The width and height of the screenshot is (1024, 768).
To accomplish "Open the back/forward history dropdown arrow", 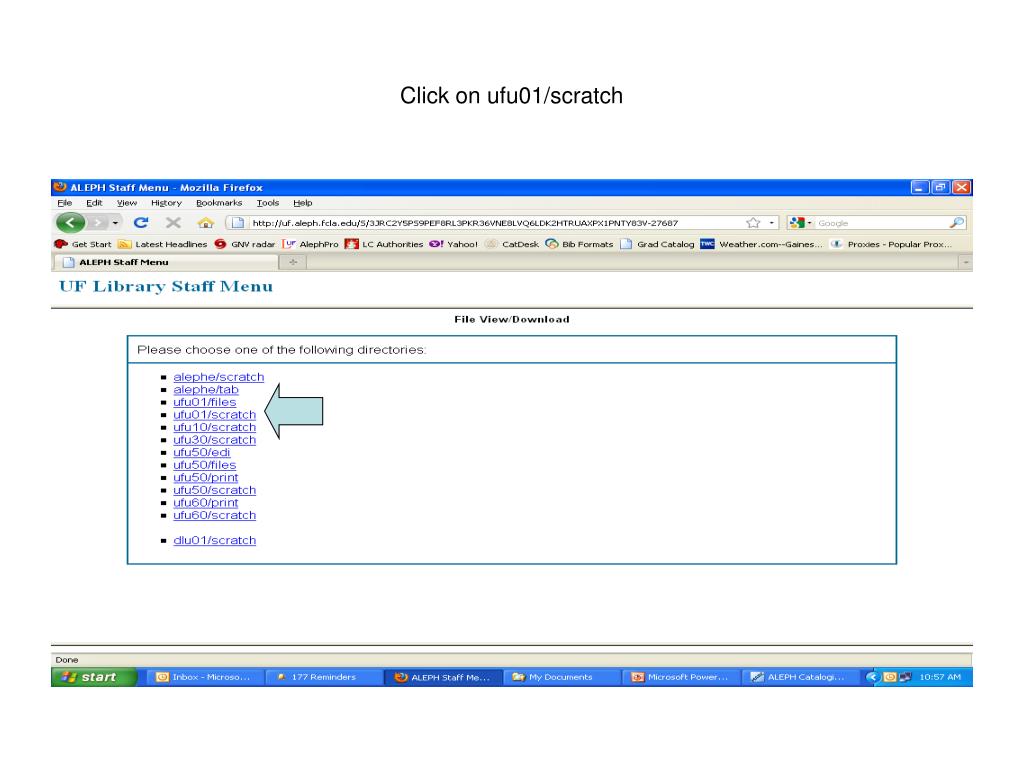I will coord(116,223).
